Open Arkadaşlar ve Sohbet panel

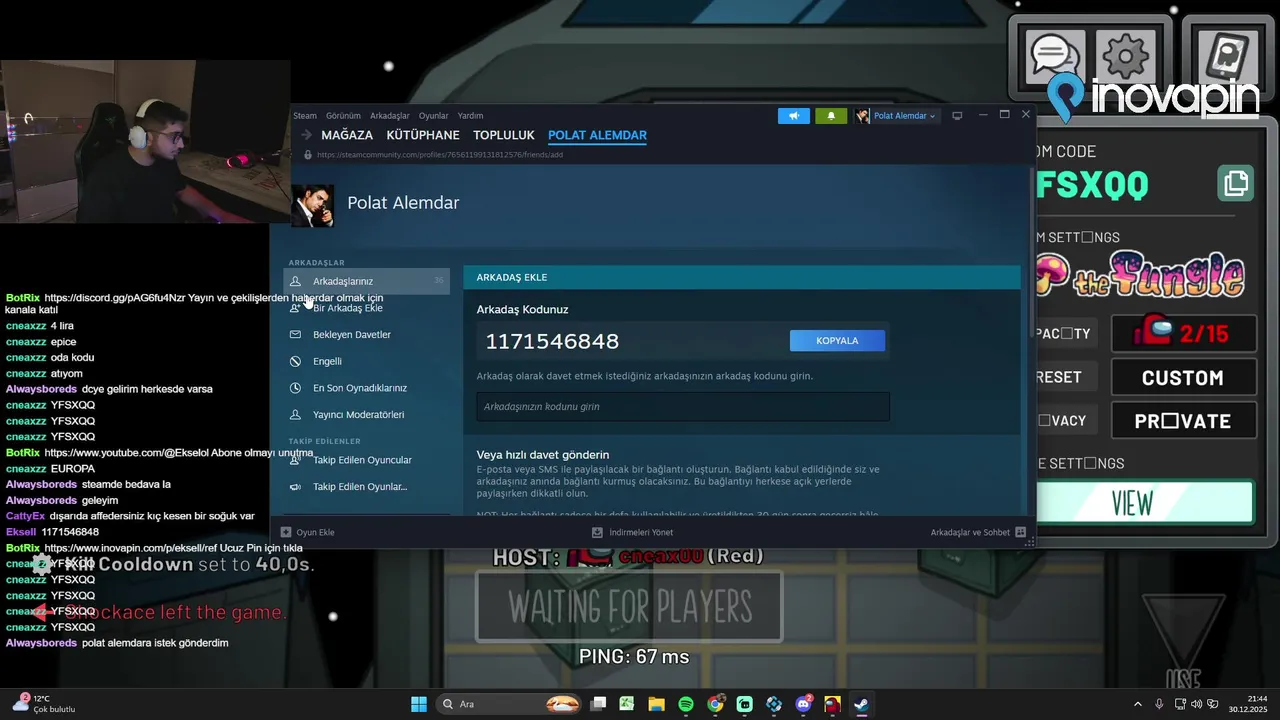pyautogui.click(x=978, y=532)
